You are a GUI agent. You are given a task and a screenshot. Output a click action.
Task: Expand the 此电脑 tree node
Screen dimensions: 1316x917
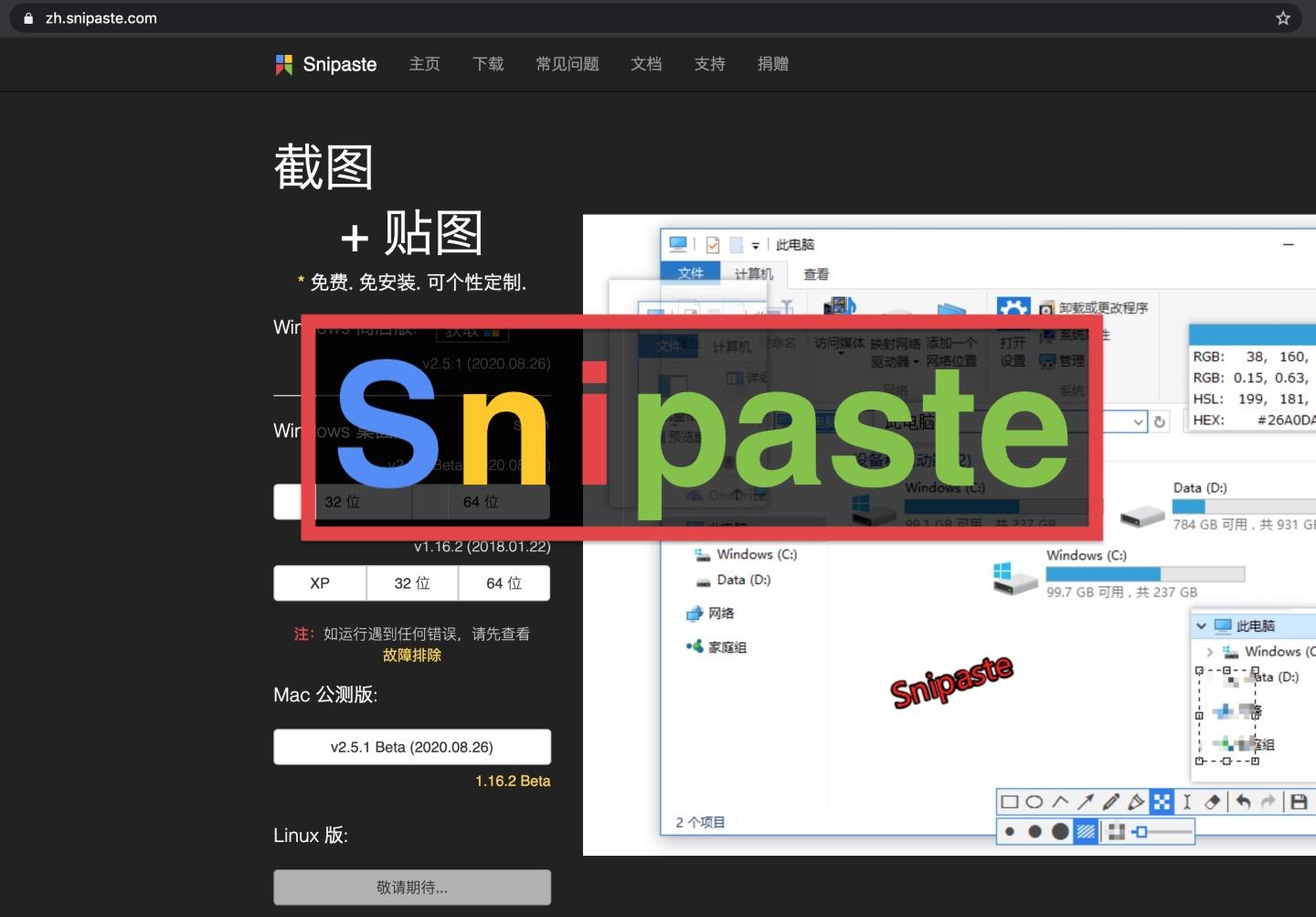click(x=1201, y=625)
